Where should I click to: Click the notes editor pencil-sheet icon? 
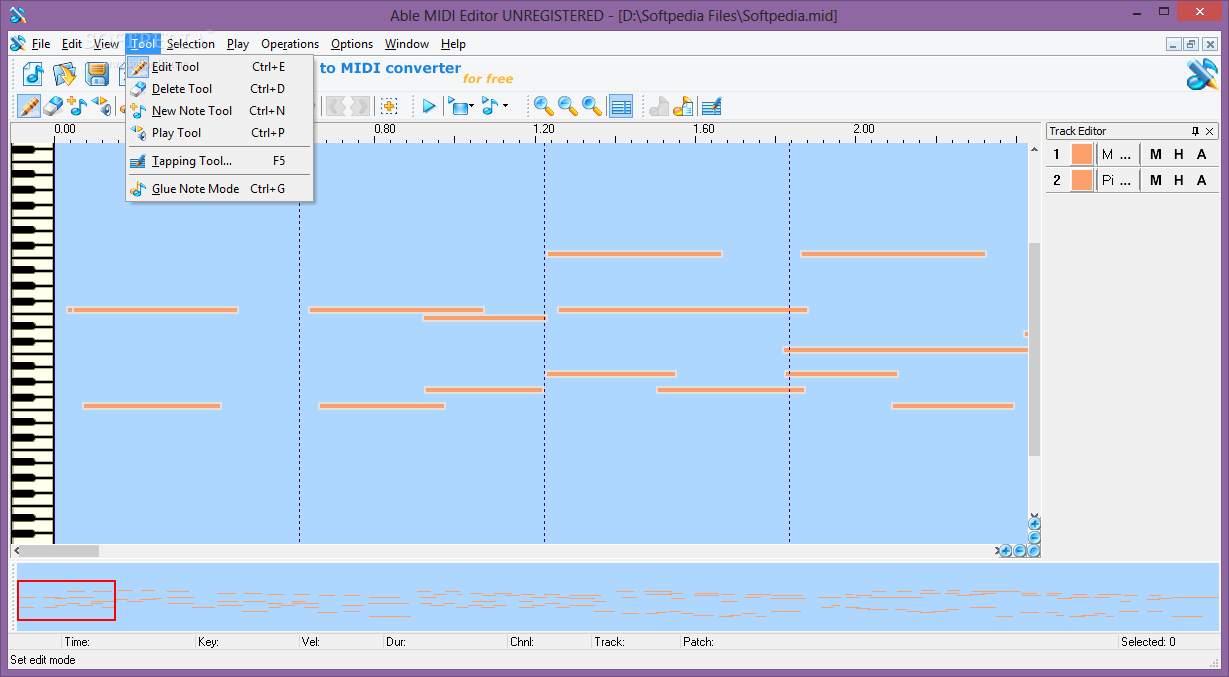711,106
